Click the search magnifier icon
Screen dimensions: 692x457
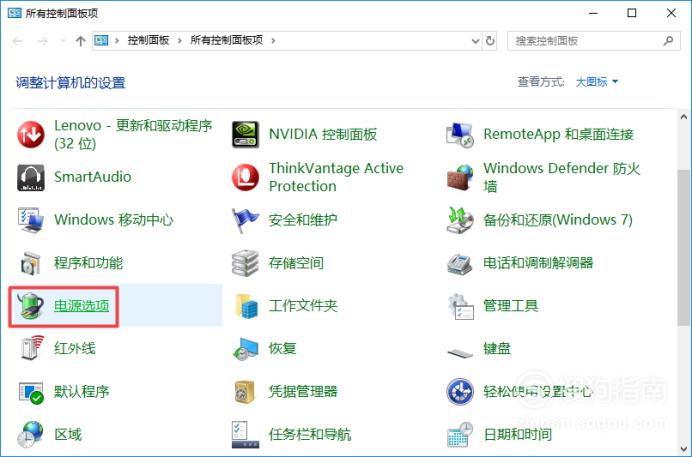coord(668,41)
